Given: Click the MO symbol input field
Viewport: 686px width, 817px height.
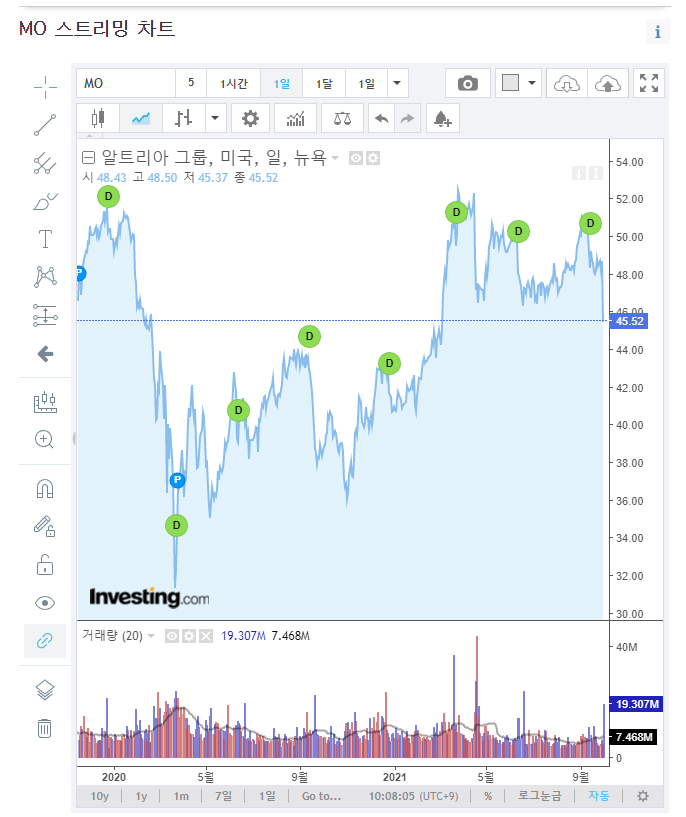Looking at the screenshot, I should [126, 83].
